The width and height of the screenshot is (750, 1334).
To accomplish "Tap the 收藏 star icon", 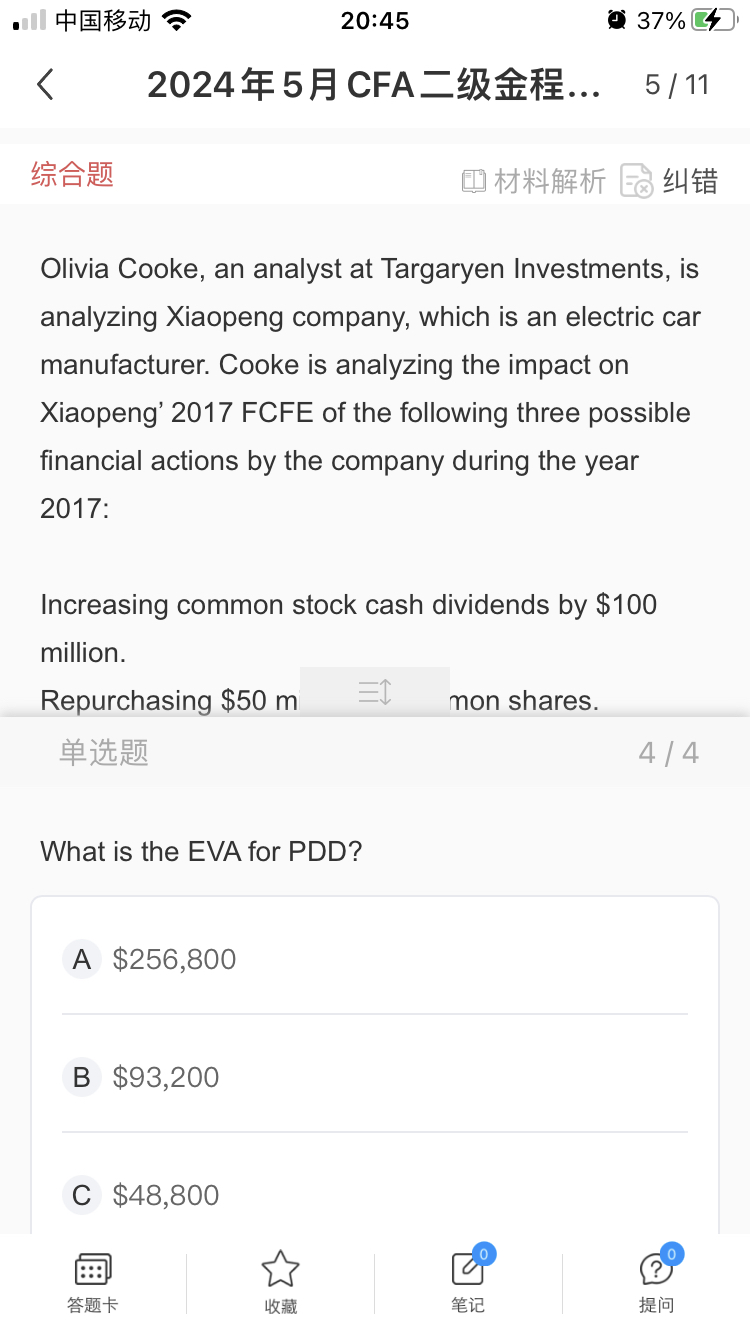I will (x=280, y=1269).
